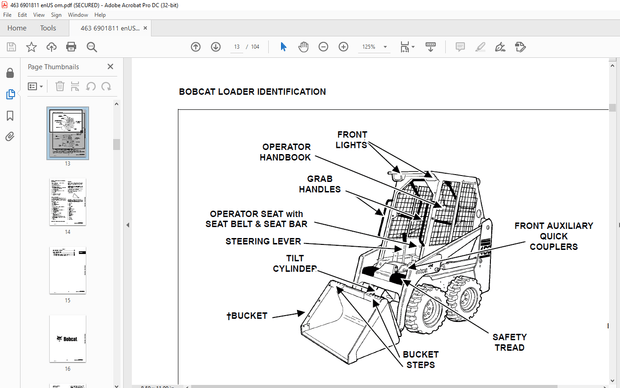Close the 463 6901811 enUS document tab
Screen dimensions: 620x388
coord(145,28)
